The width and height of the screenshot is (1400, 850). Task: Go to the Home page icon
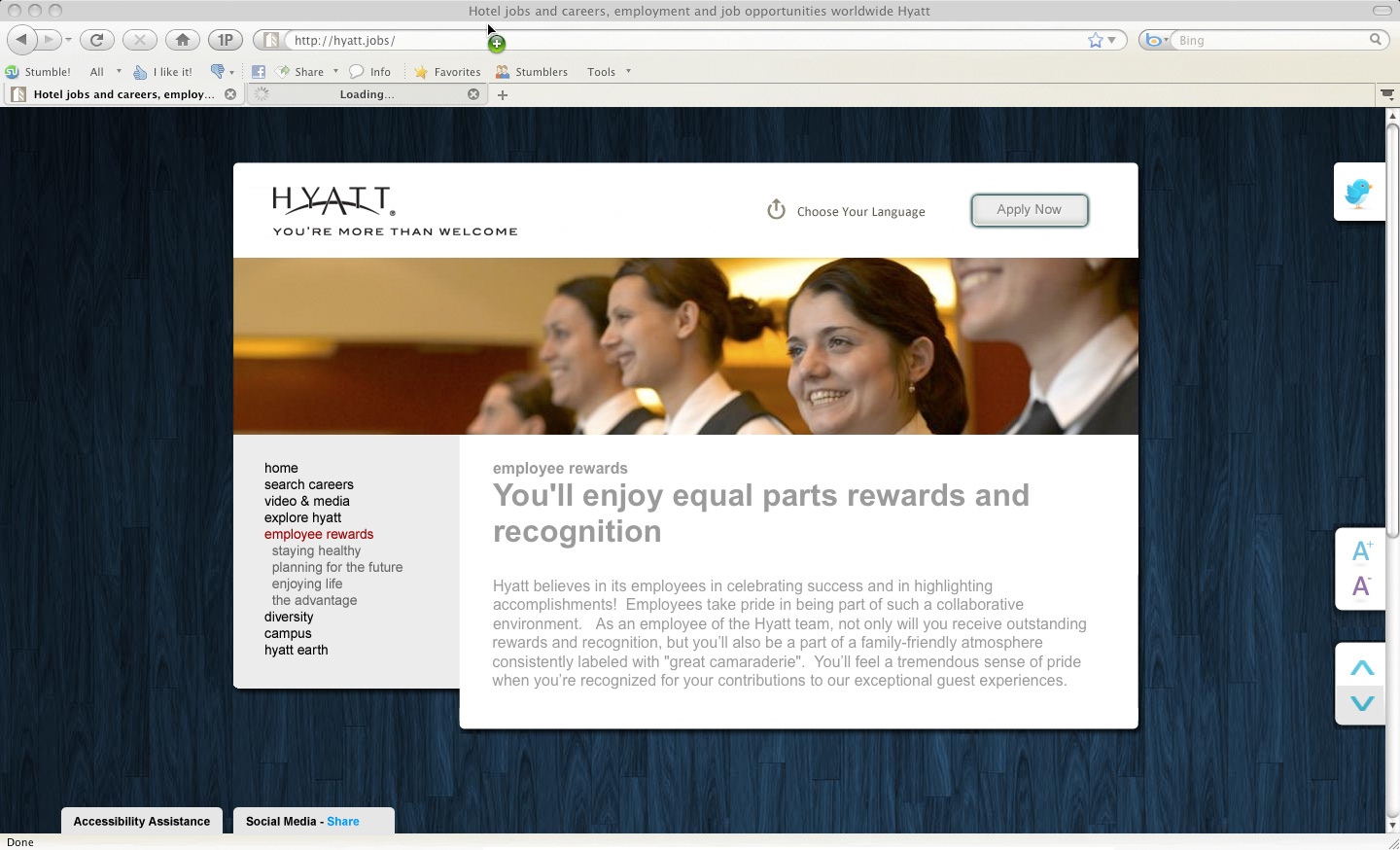click(182, 40)
